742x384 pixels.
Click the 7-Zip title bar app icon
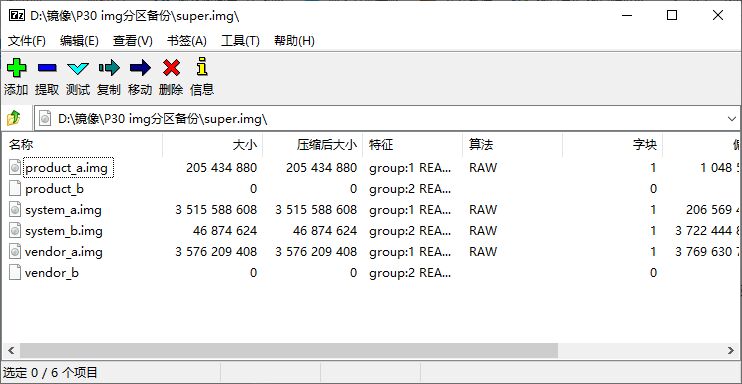[x=17, y=16]
